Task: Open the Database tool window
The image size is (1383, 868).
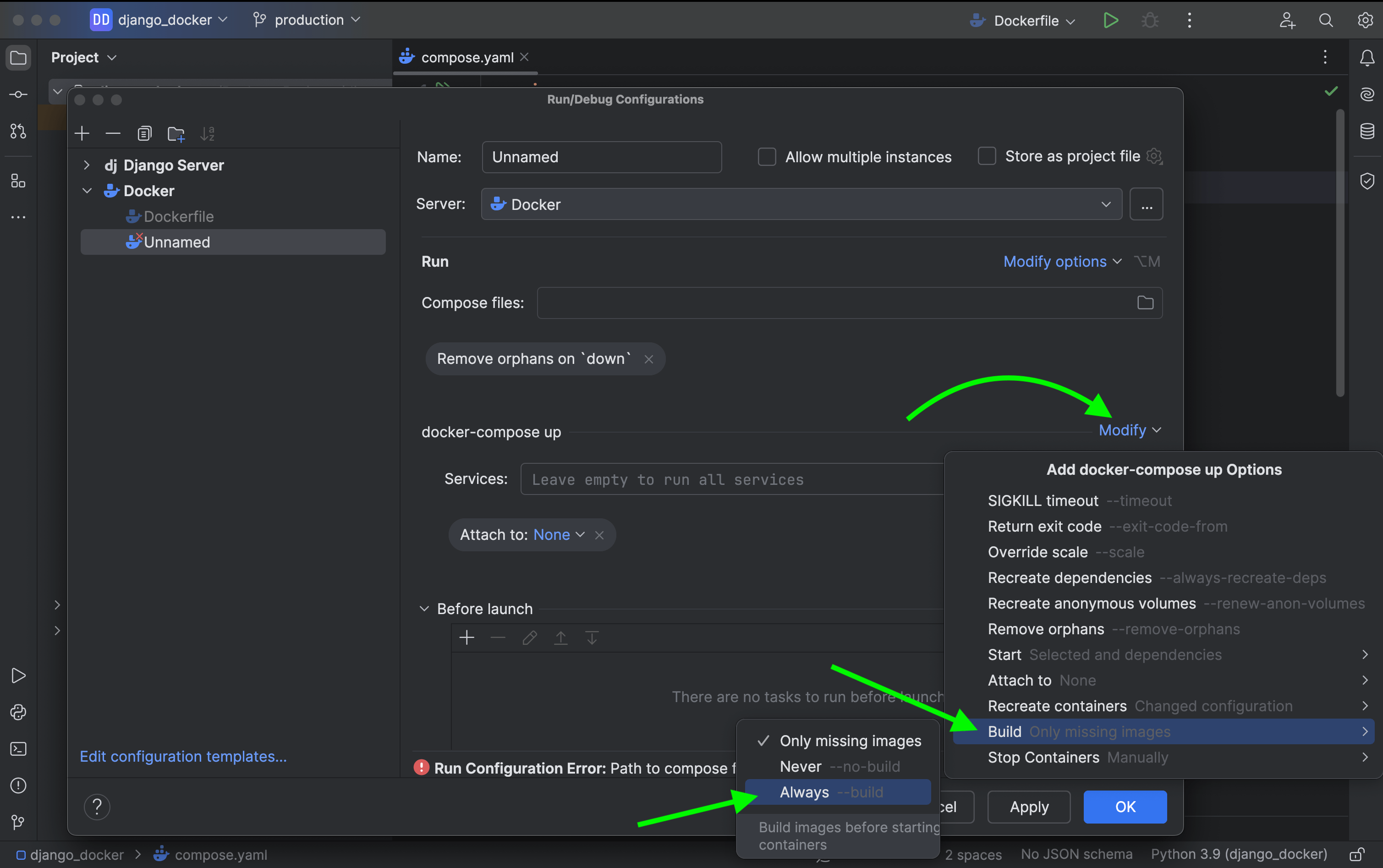Action: (1367, 131)
